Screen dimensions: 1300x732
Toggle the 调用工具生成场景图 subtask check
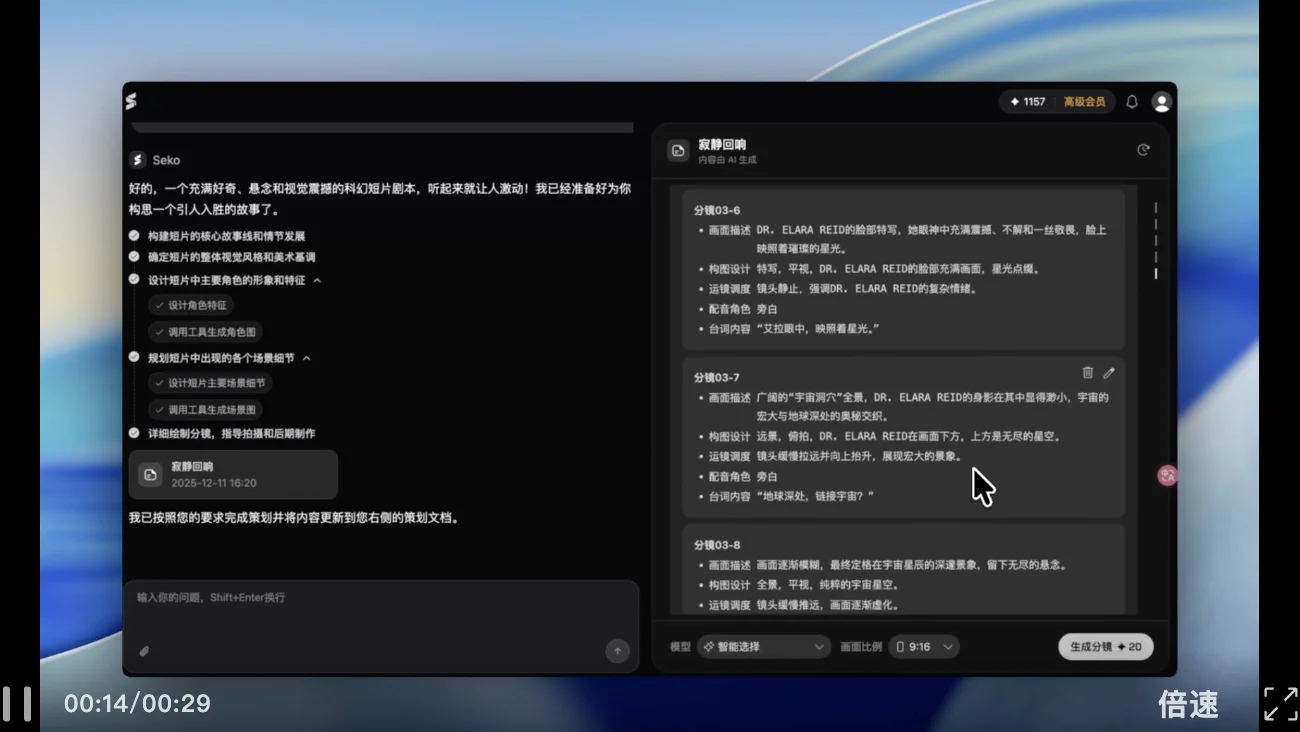pos(161,409)
